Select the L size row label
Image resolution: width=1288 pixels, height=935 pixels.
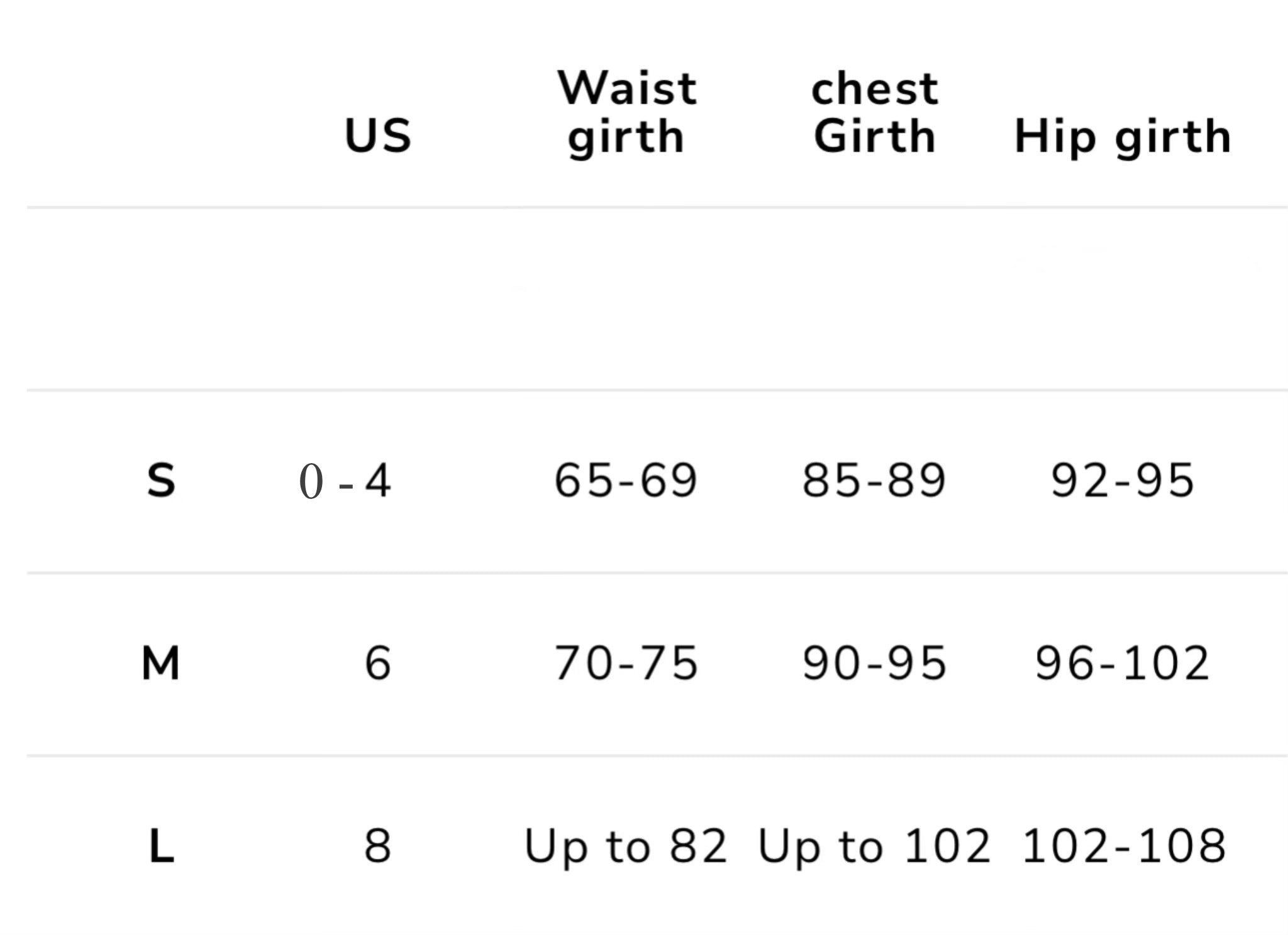point(161,846)
